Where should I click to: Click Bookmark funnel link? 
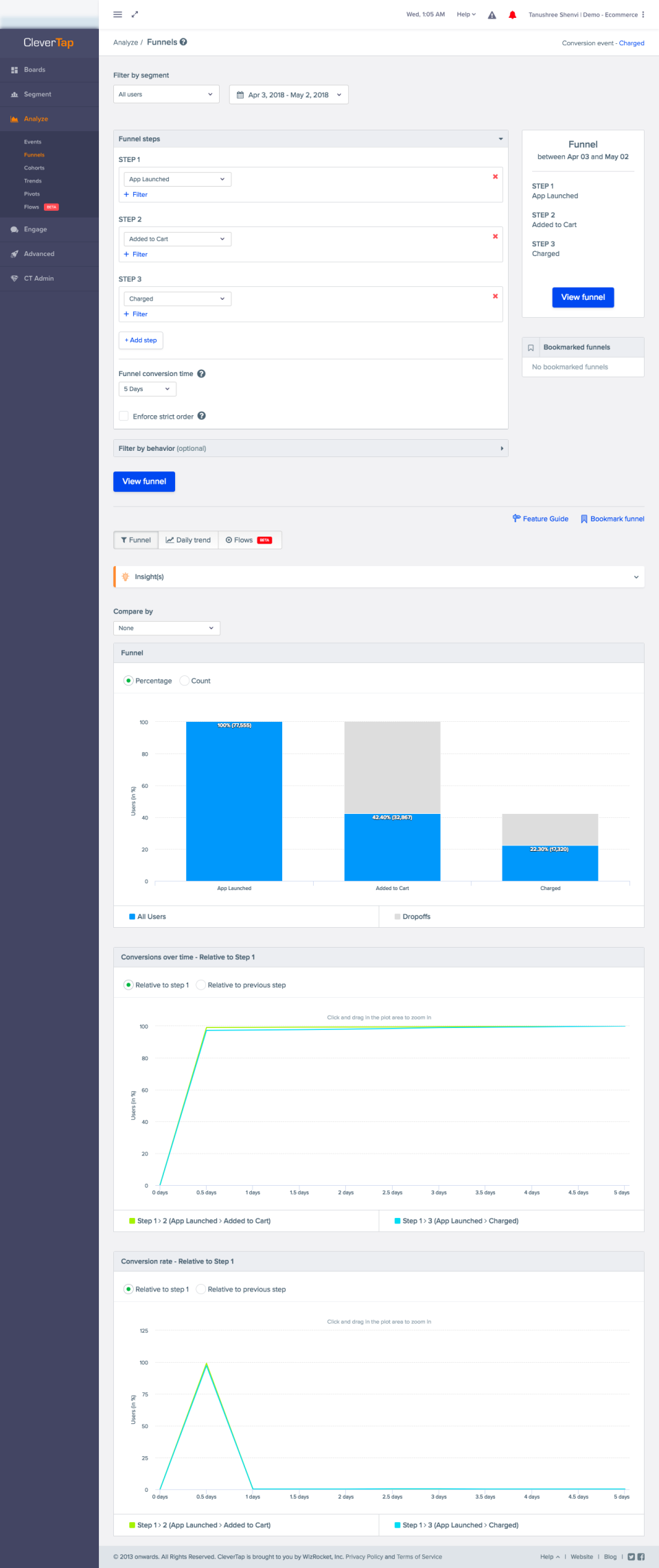tap(612, 519)
